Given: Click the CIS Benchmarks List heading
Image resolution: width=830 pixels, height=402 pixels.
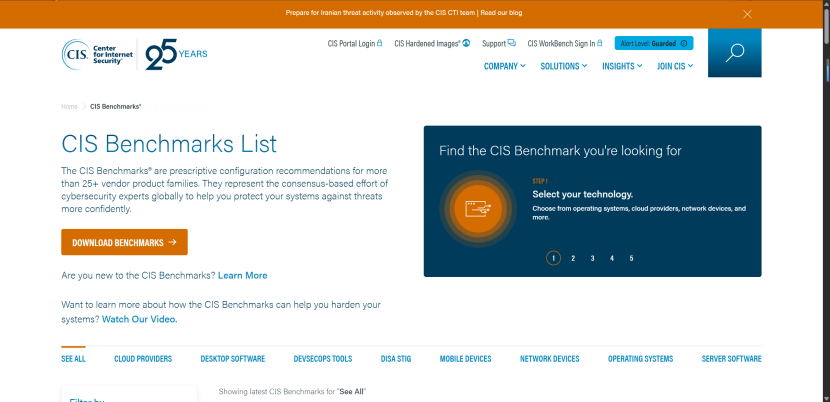Looking at the screenshot, I should point(169,144).
